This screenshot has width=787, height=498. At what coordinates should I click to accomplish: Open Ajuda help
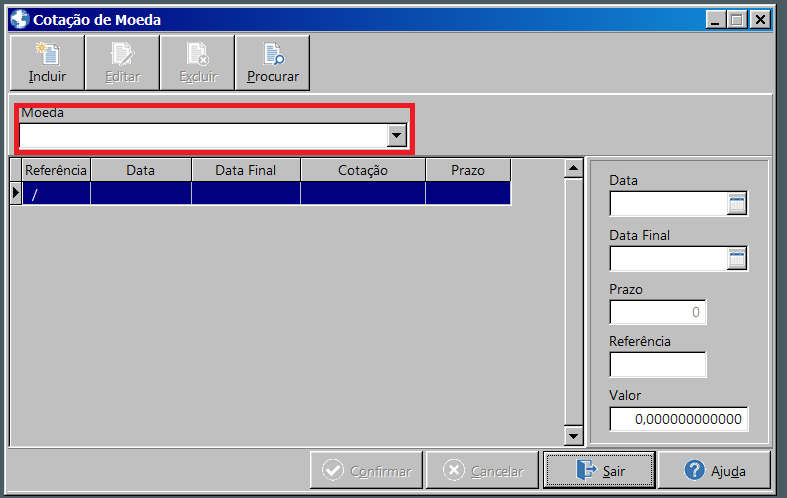pyautogui.click(x=715, y=470)
